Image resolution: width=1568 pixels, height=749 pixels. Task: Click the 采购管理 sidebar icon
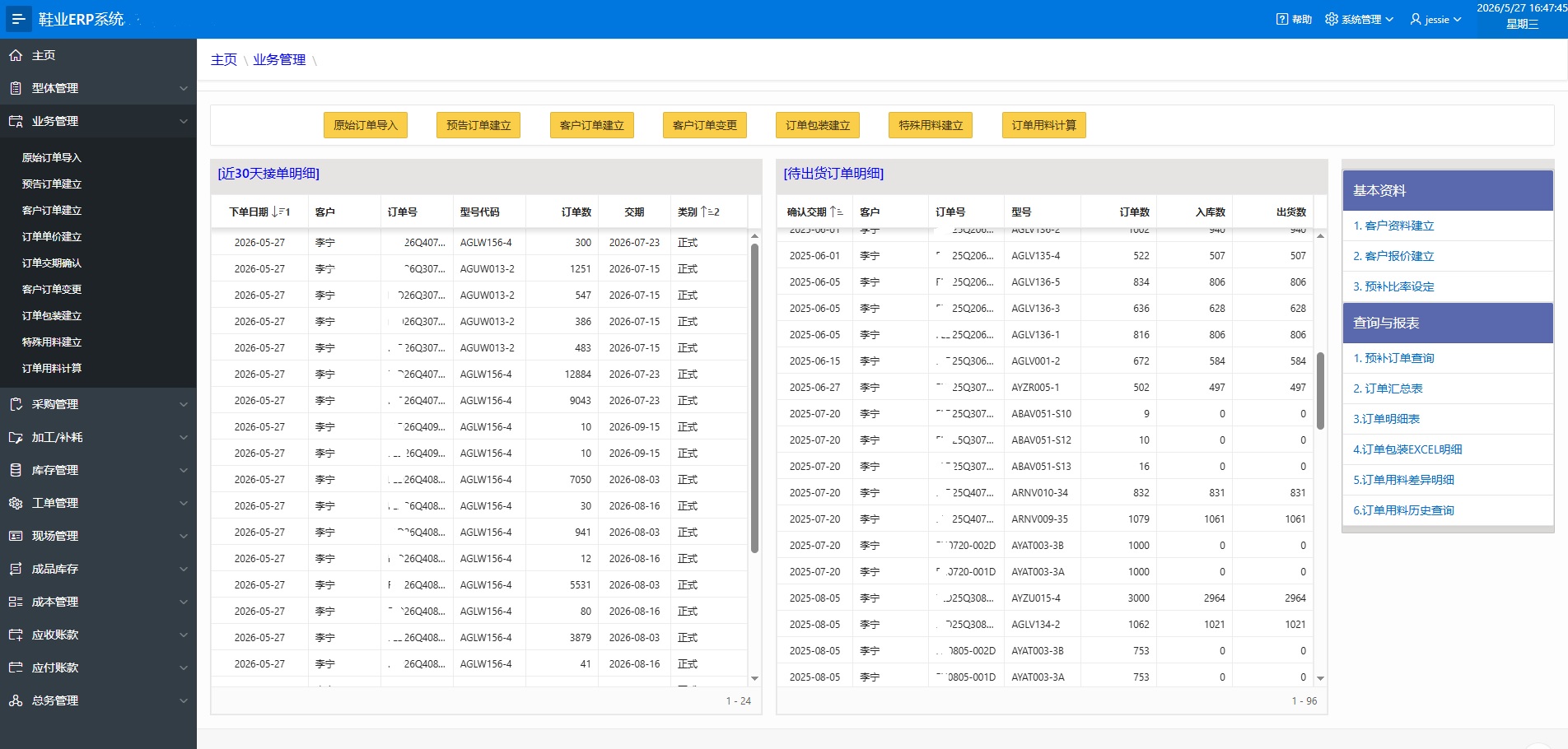coord(16,404)
